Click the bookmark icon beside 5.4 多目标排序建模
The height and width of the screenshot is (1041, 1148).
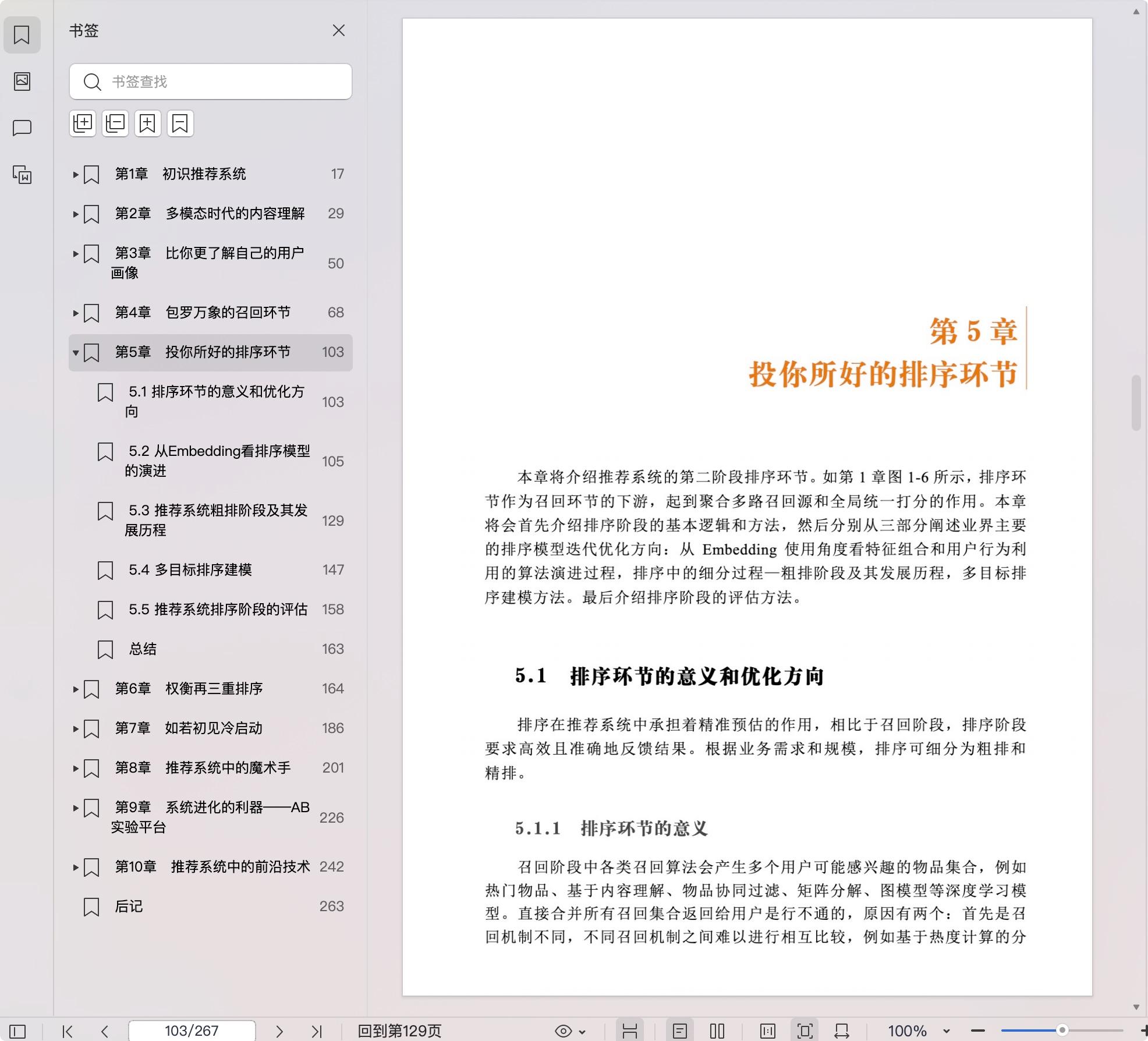(105, 570)
